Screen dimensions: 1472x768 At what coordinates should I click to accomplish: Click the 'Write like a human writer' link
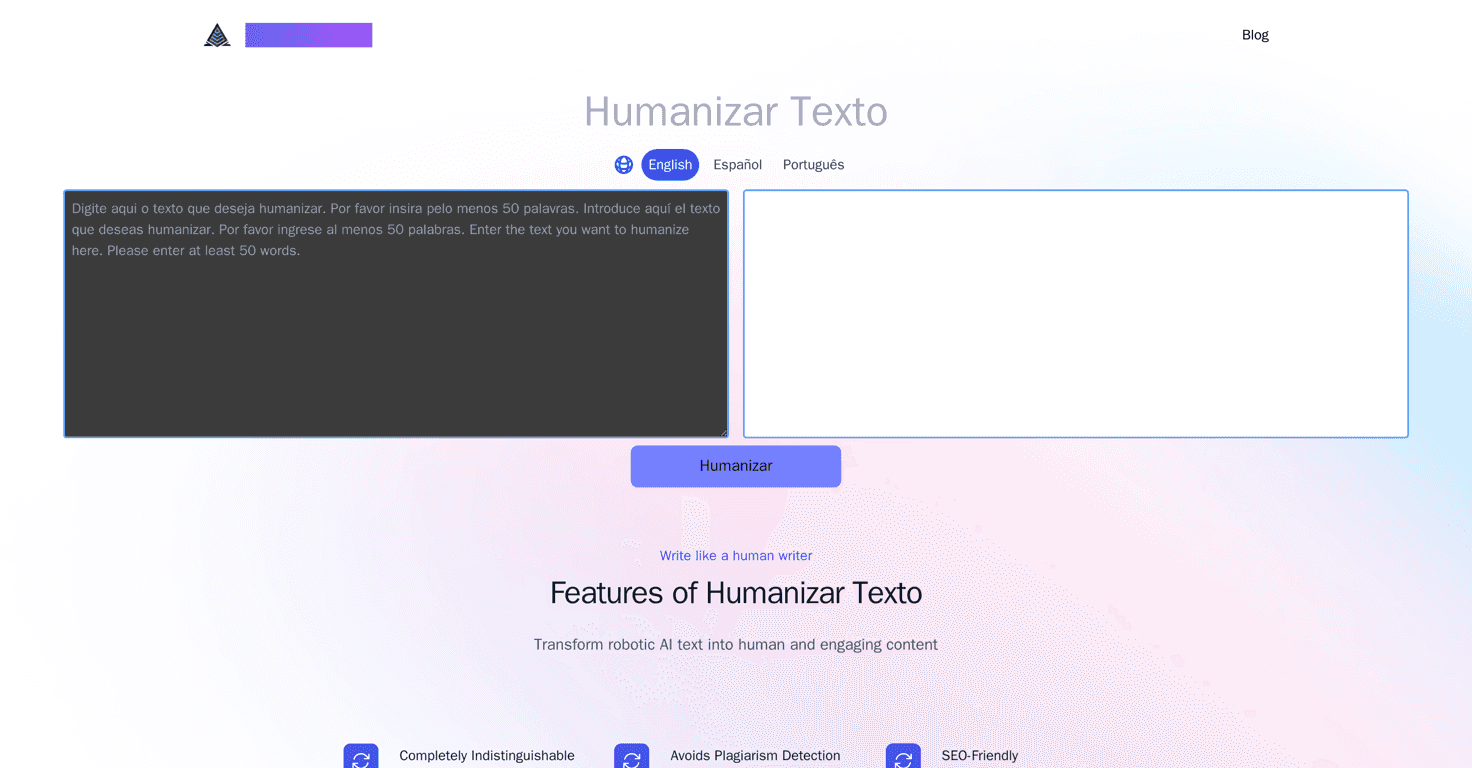coord(735,555)
